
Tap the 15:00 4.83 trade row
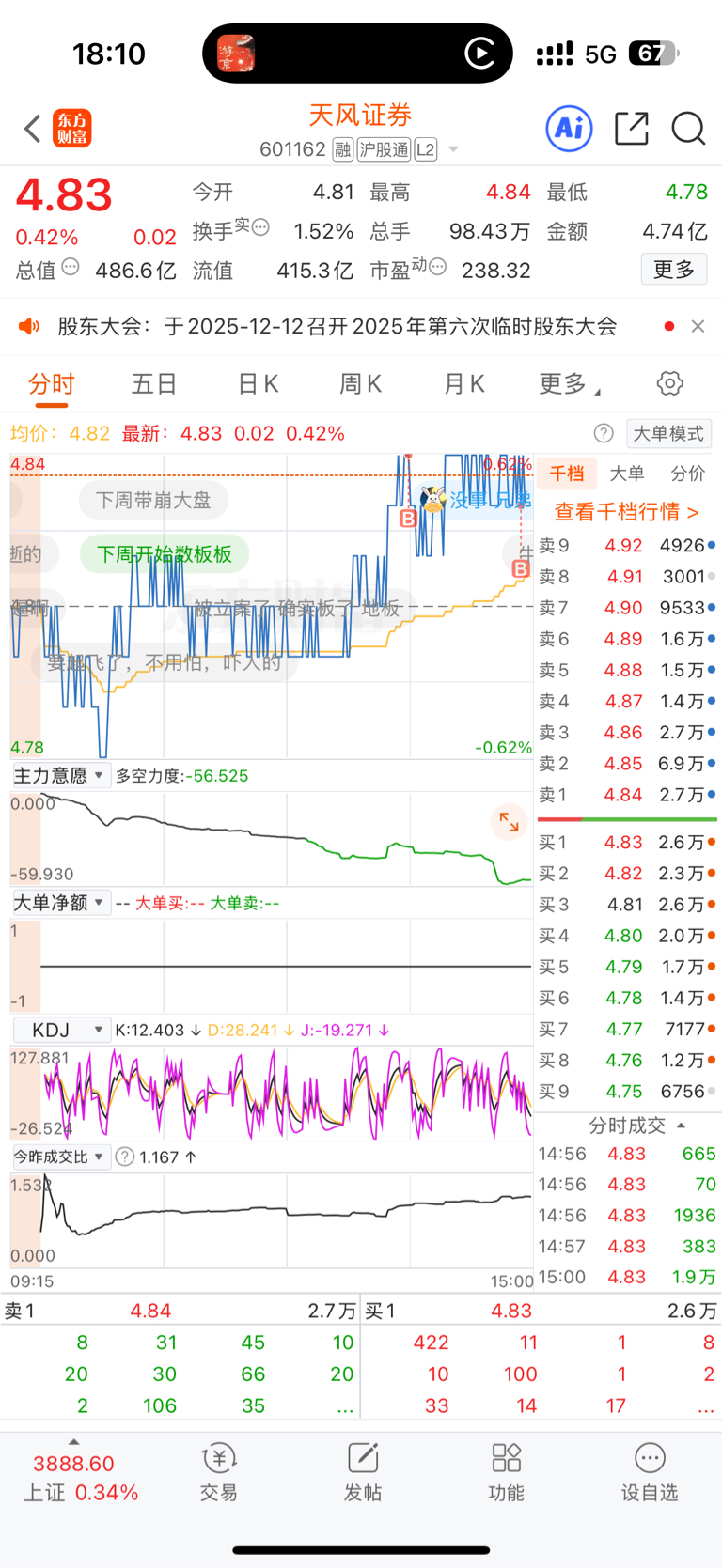pos(626,1276)
